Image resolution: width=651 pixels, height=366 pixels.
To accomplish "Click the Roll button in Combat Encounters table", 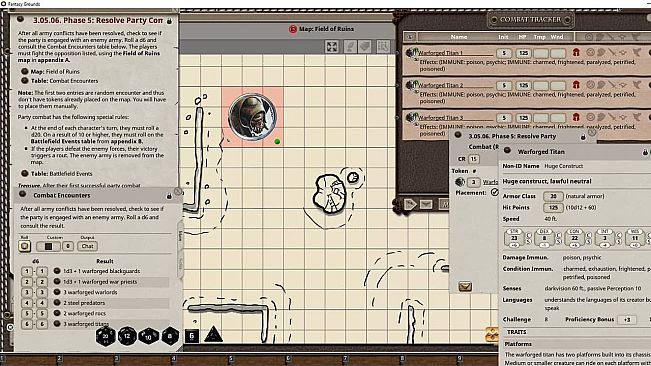I will pos(24,246).
